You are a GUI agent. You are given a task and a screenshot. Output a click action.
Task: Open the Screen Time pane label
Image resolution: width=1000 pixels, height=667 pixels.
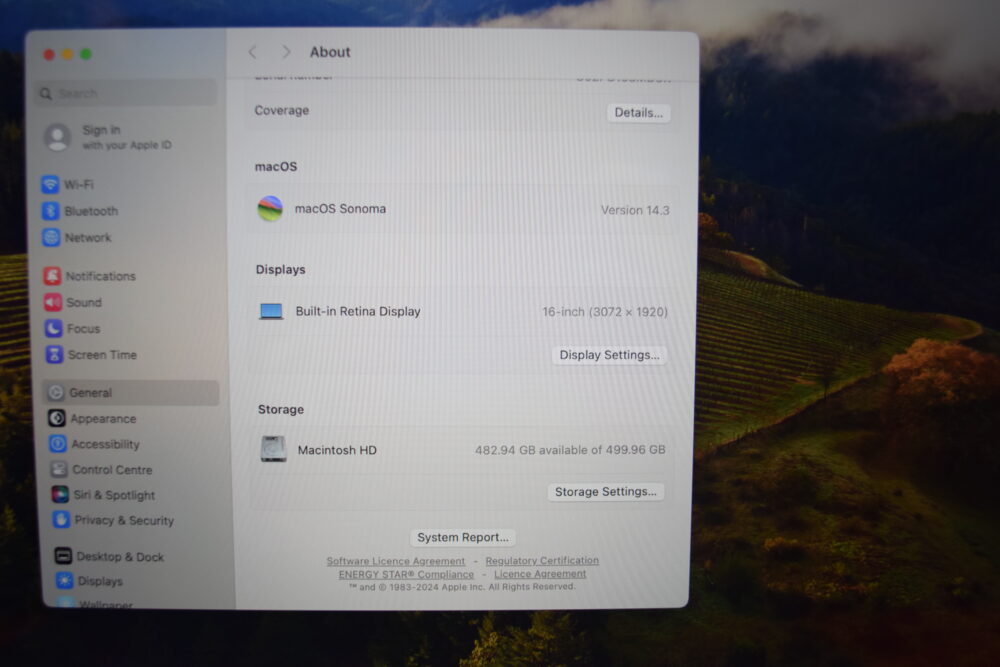(x=103, y=355)
